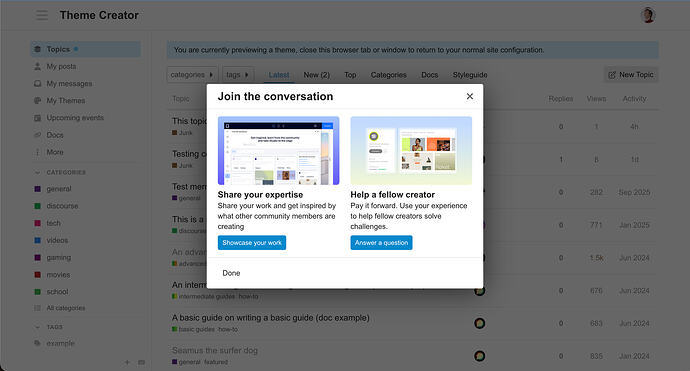The height and width of the screenshot is (371, 690).
Task: Switch to the Categories tab
Action: pos(389,75)
